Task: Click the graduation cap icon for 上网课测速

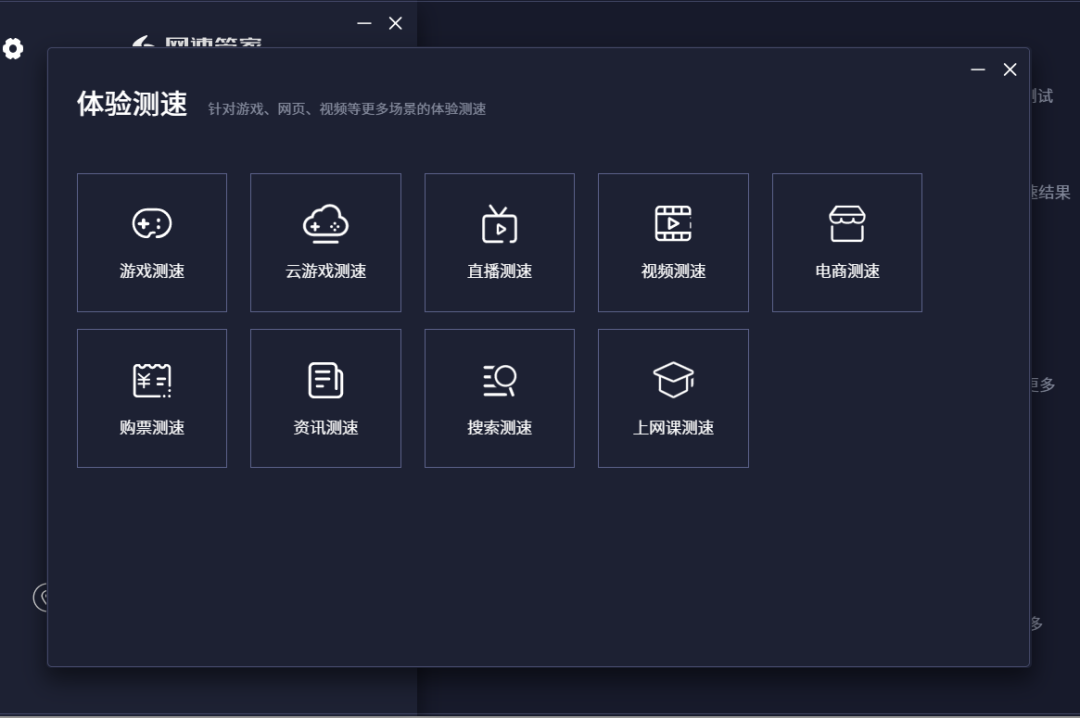Action: [x=673, y=380]
